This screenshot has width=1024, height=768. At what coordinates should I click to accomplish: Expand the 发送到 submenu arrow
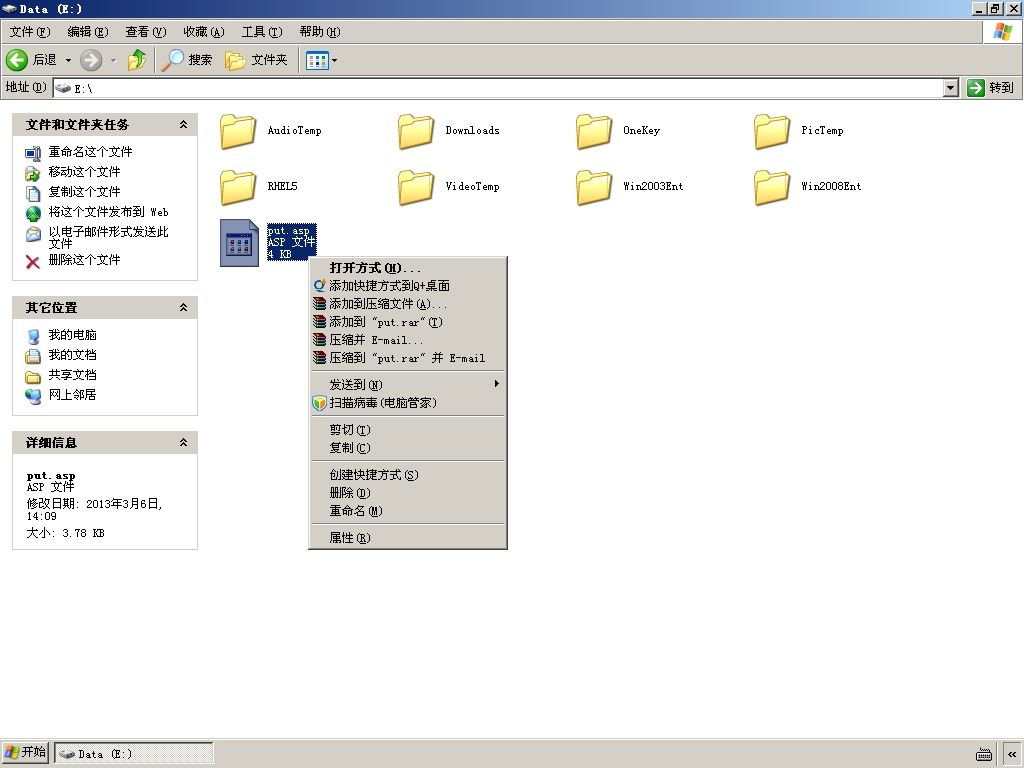(x=496, y=383)
